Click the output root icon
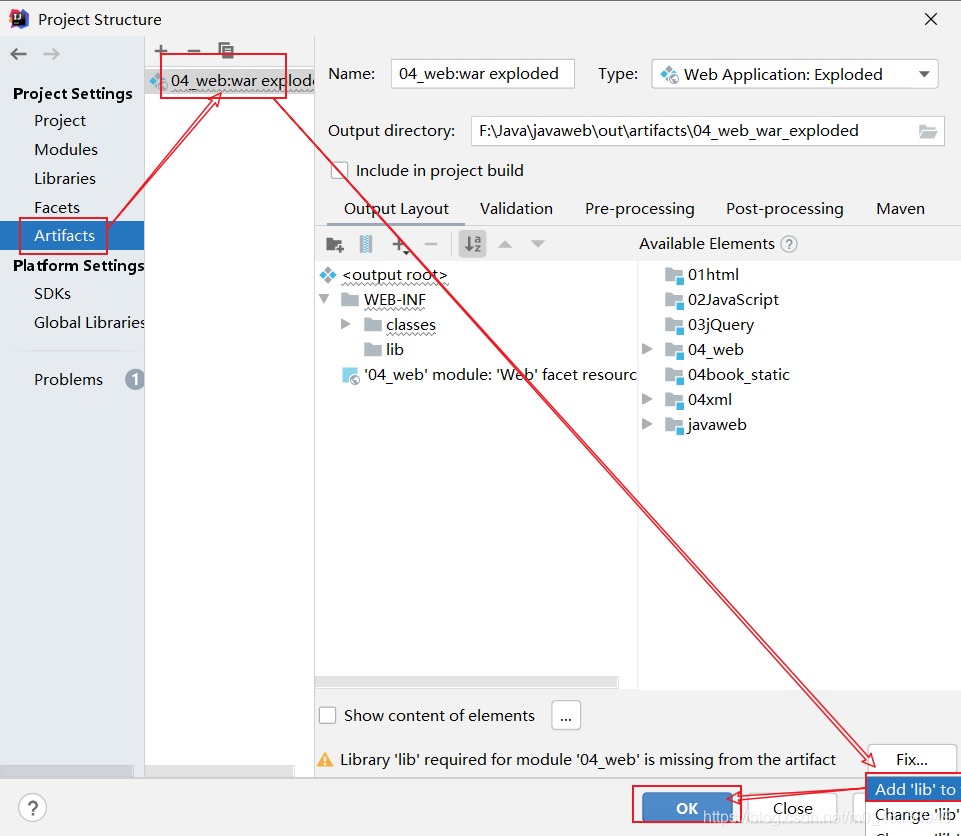 point(328,275)
